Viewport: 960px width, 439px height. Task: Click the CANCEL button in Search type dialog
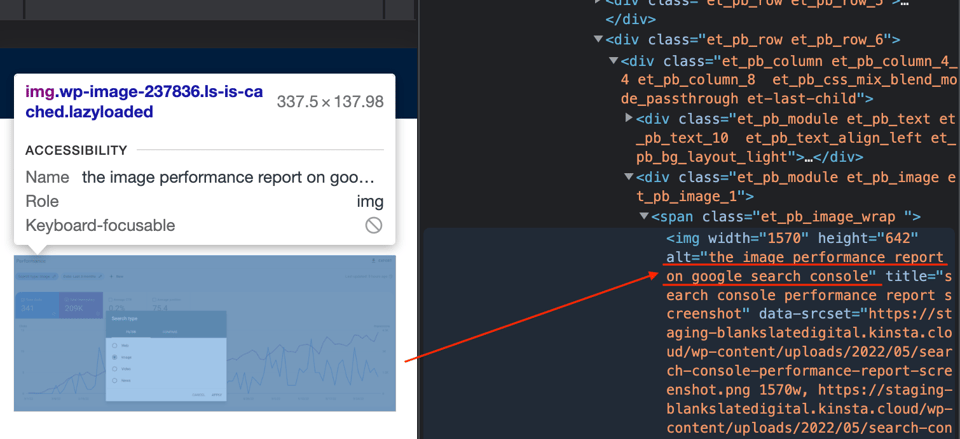click(198, 395)
